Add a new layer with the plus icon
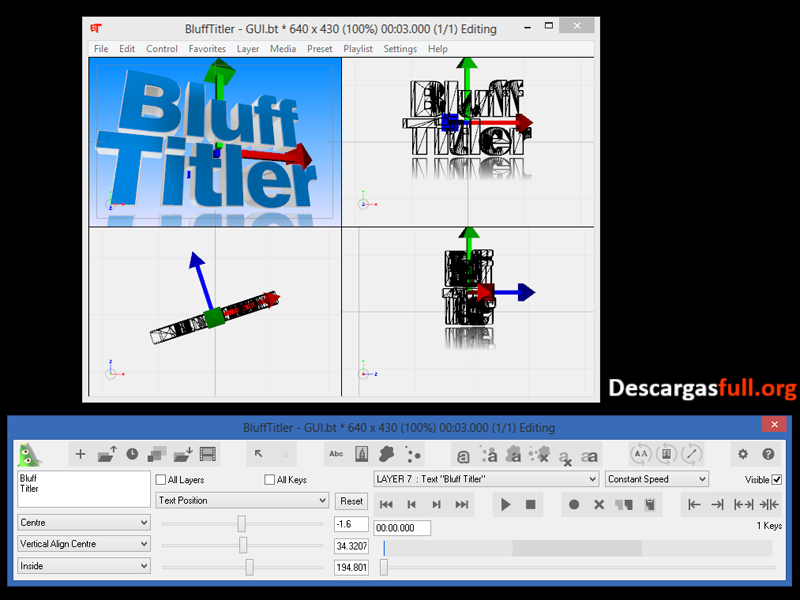Screen dimensions: 800x600 [x=79, y=454]
